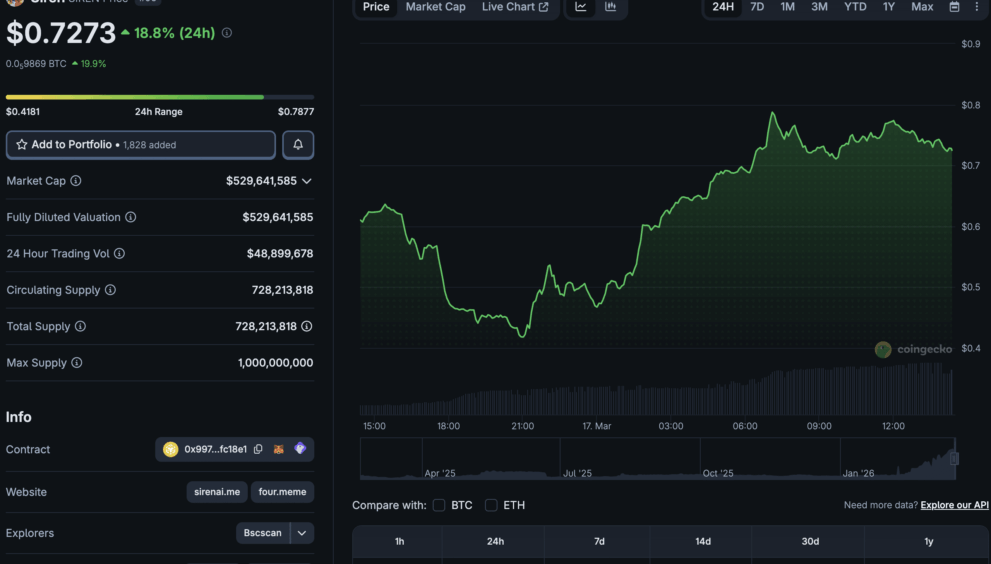Switch to the line chart view icon
Image resolution: width=991 pixels, height=564 pixels.
point(581,7)
